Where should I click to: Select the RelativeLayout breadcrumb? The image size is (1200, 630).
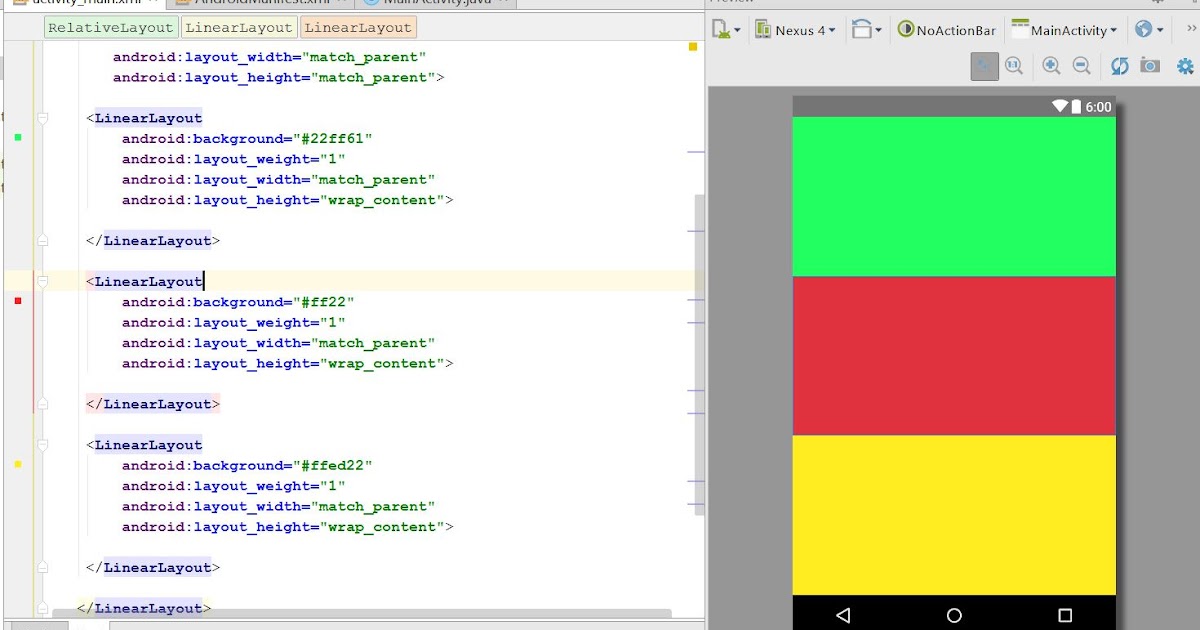pos(110,28)
